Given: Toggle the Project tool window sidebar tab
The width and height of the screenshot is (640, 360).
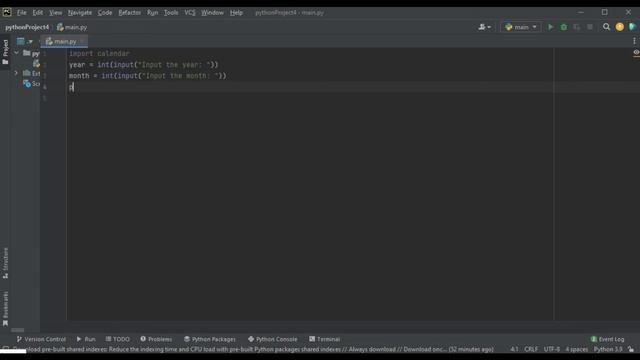Looking at the screenshot, I should pos(5,52).
